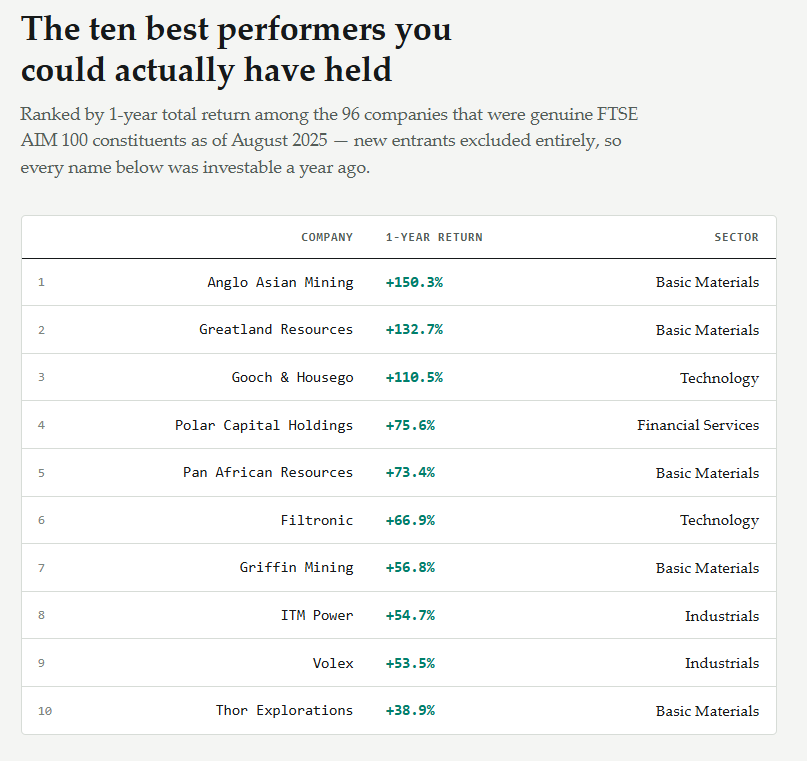Click the SECTOR column header

point(736,237)
